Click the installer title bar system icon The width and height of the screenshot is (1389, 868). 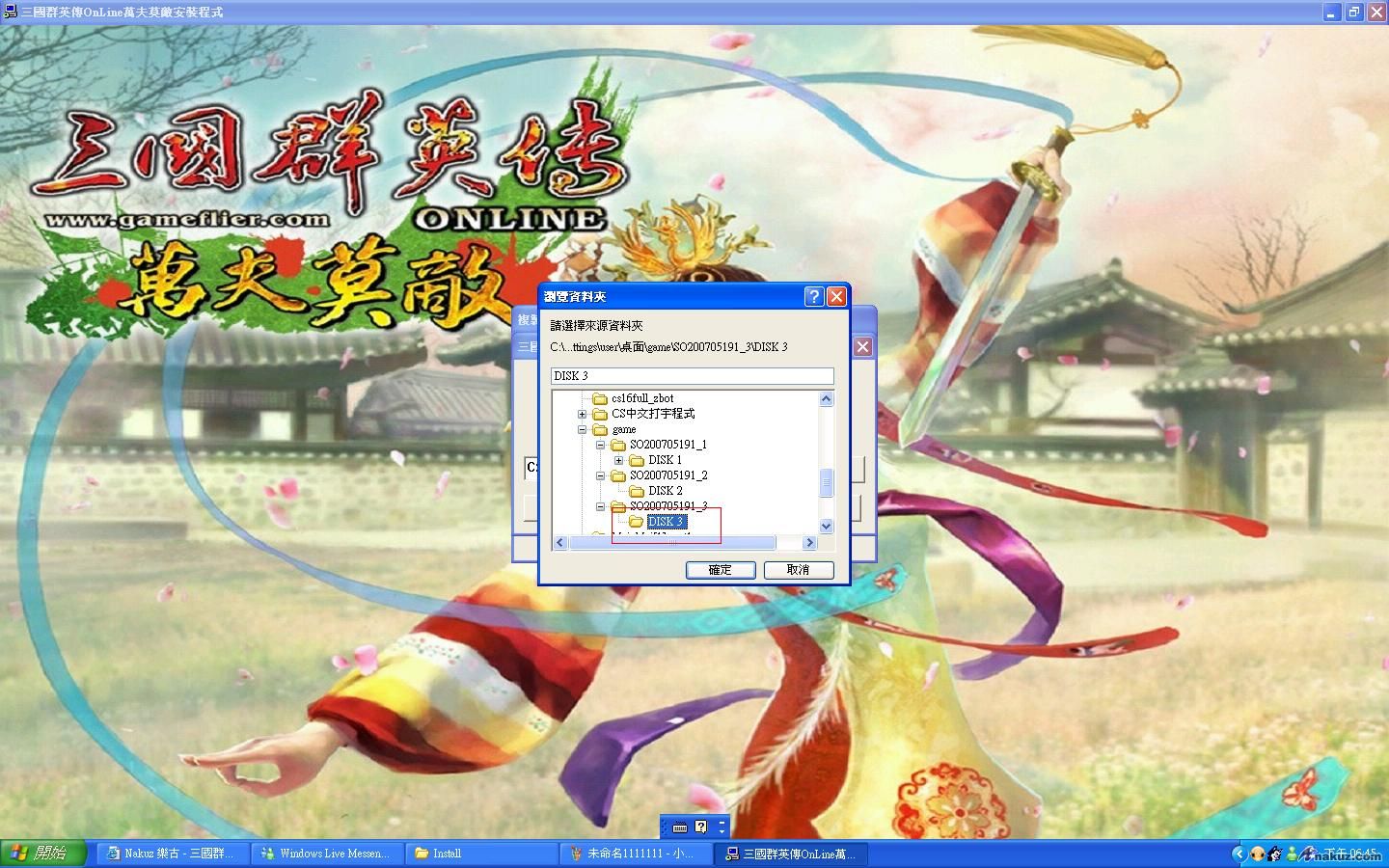click(10, 12)
